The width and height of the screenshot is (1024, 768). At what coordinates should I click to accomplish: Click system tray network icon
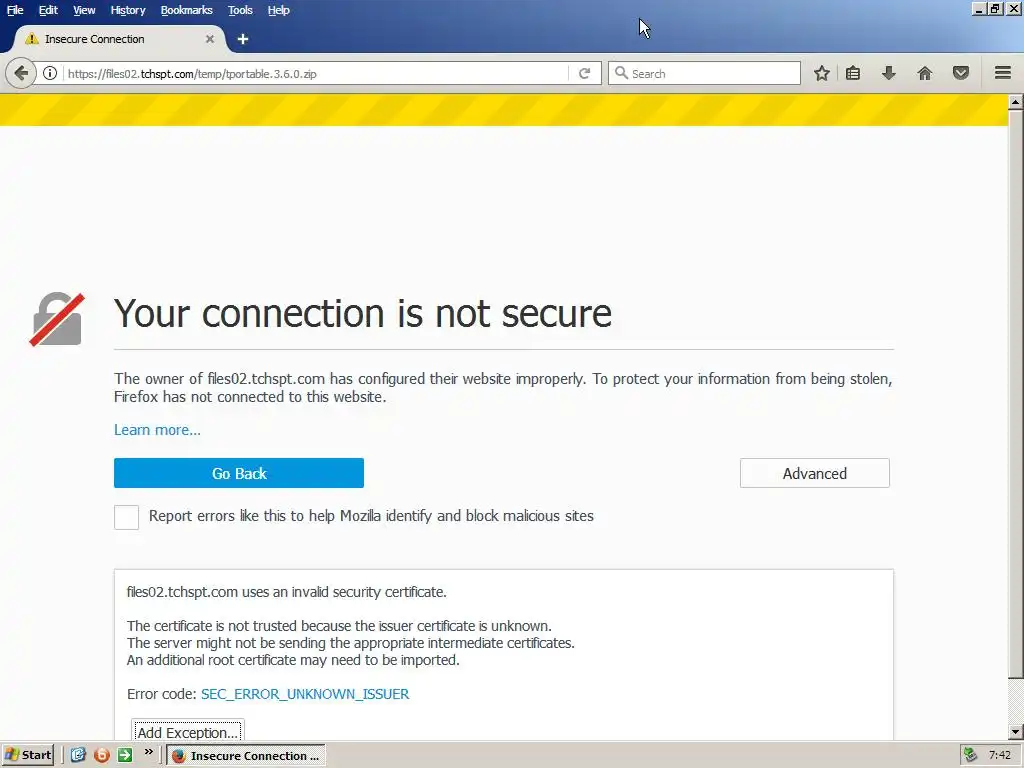tap(970, 755)
